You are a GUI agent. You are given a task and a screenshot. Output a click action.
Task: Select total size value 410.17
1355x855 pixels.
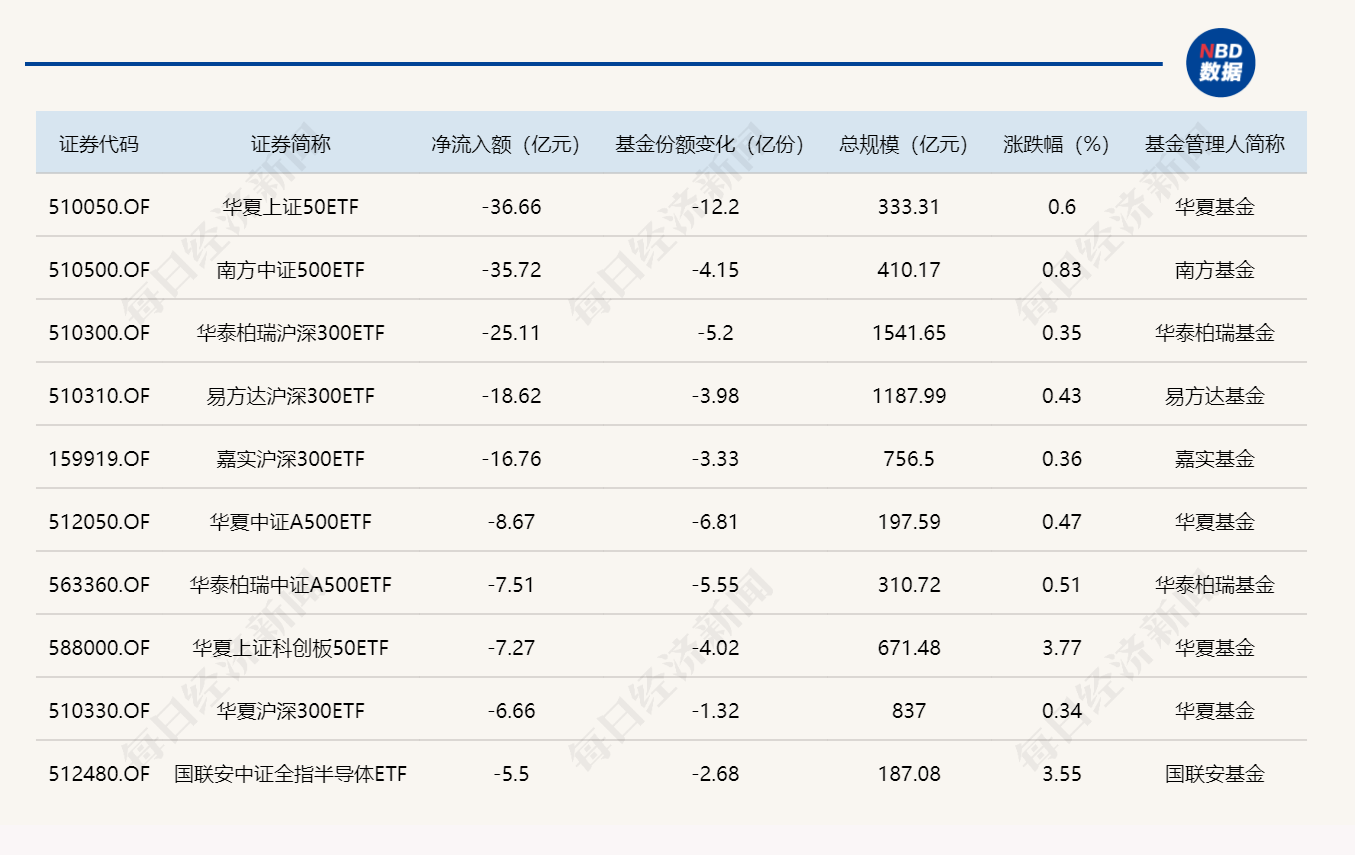click(x=909, y=270)
